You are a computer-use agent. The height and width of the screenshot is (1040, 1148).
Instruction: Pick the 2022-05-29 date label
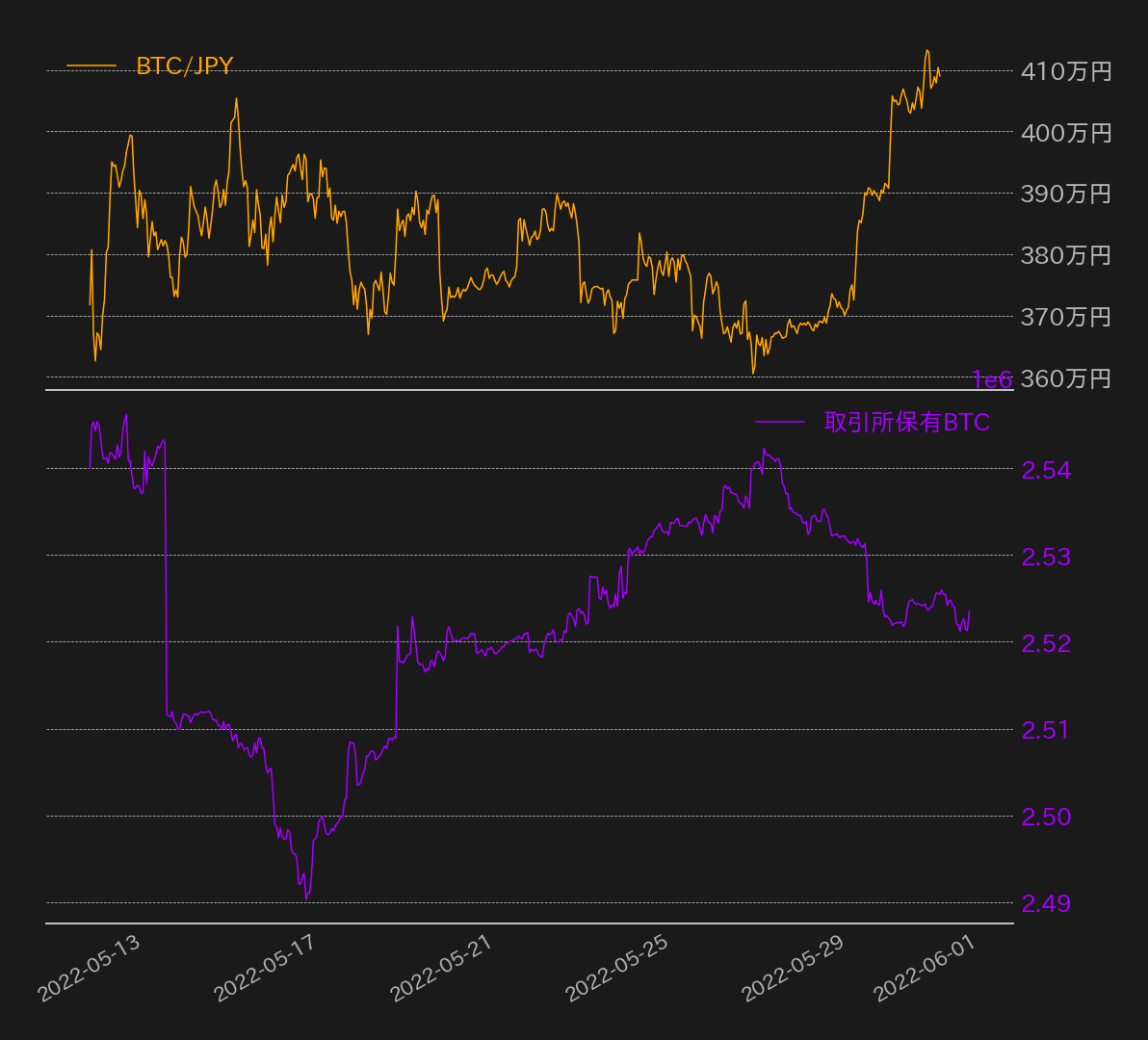point(795,968)
